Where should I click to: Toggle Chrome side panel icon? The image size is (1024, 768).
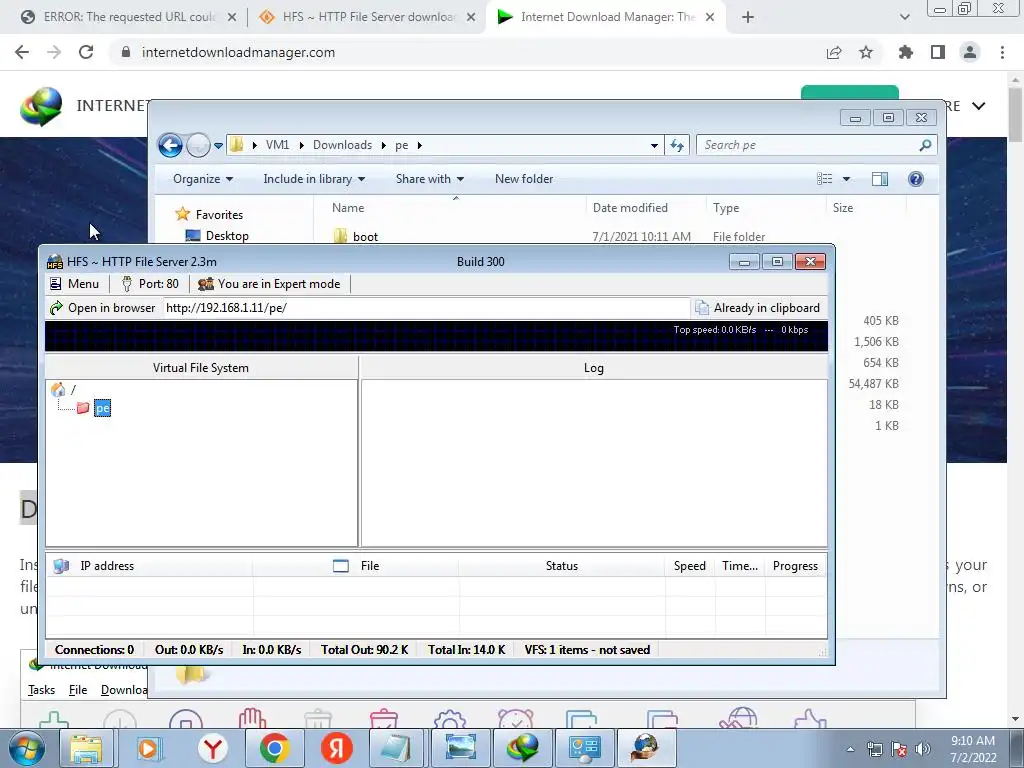938,52
